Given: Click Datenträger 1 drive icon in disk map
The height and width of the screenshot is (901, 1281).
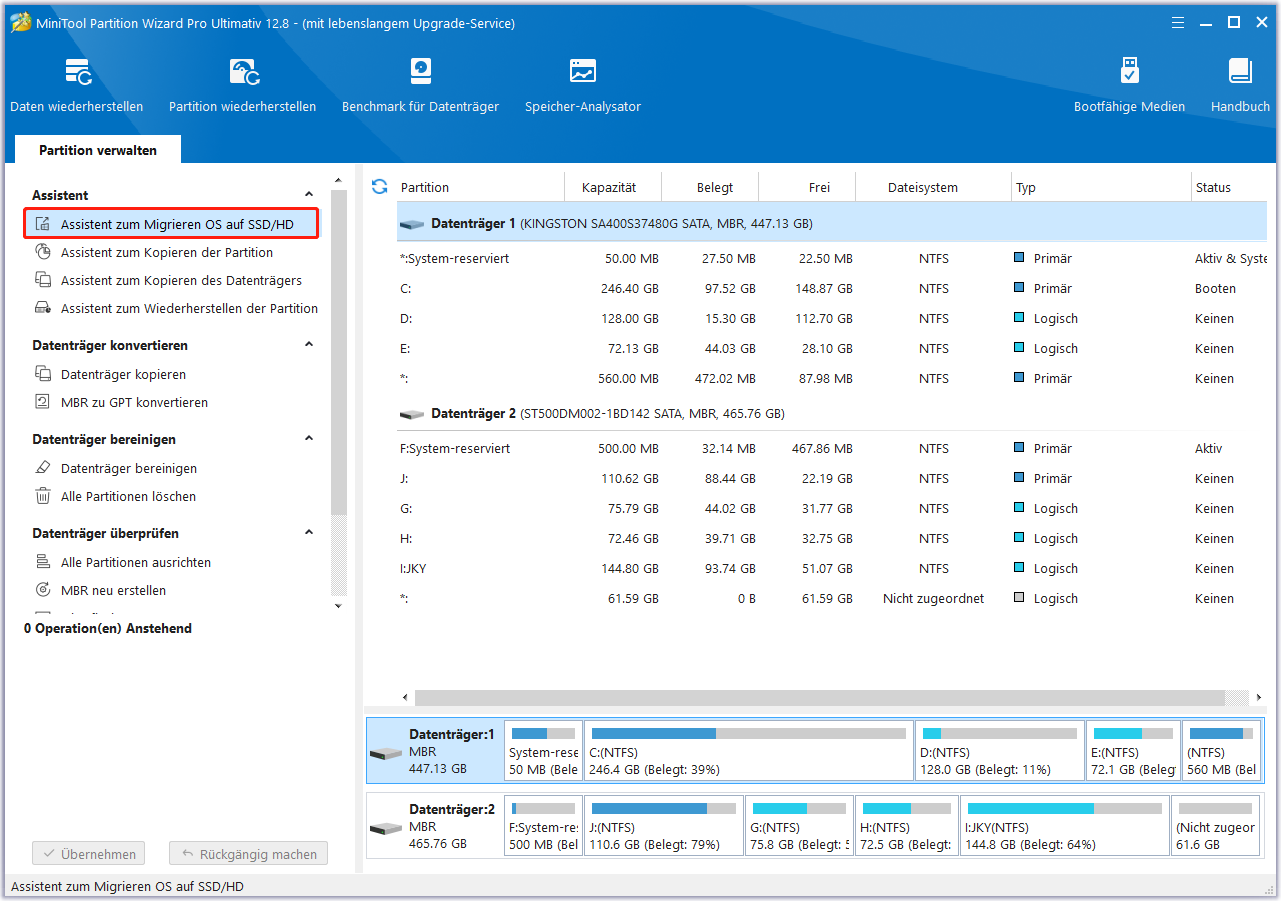Looking at the screenshot, I should click(386, 752).
